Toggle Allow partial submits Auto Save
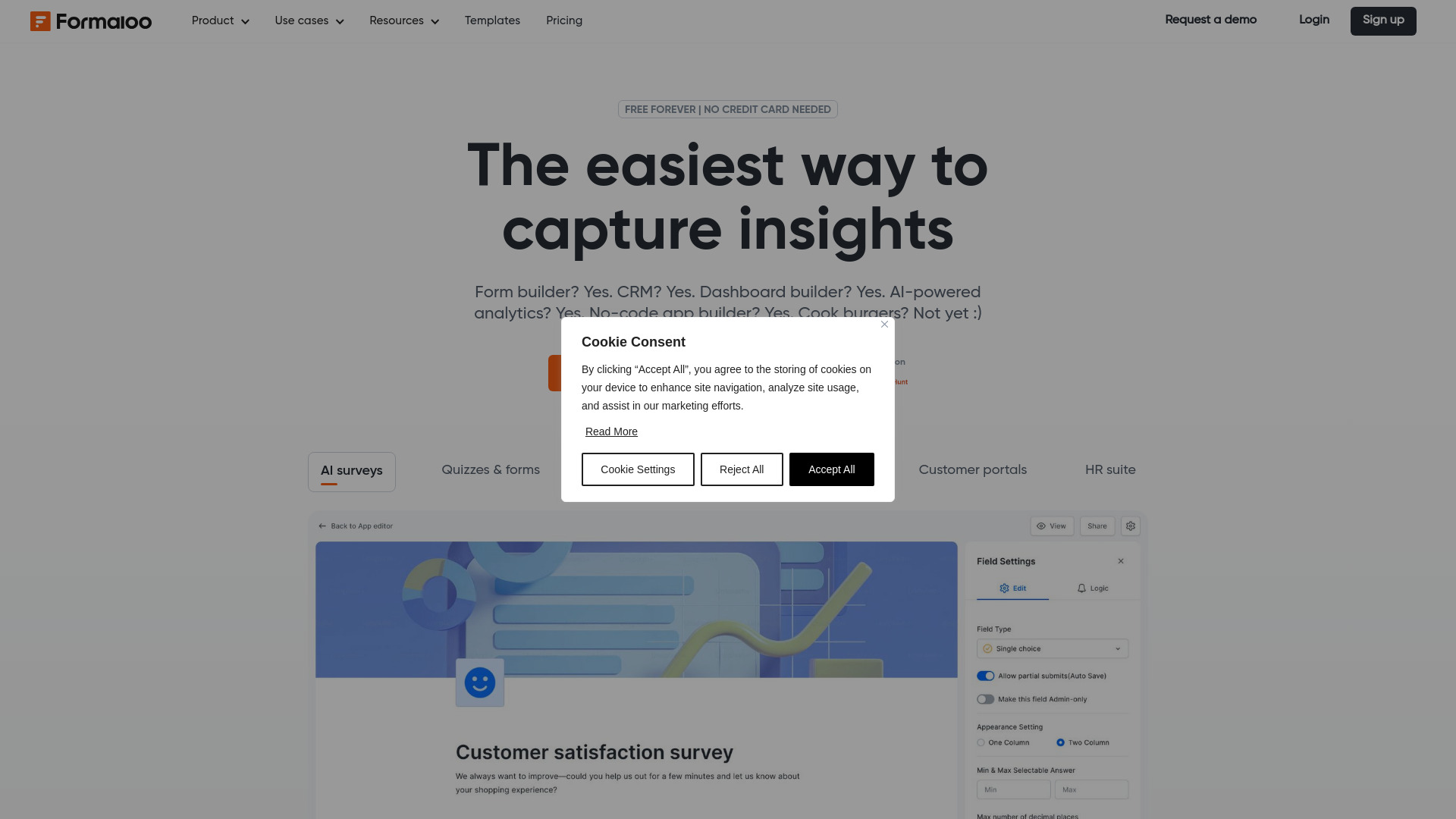 click(x=985, y=676)
